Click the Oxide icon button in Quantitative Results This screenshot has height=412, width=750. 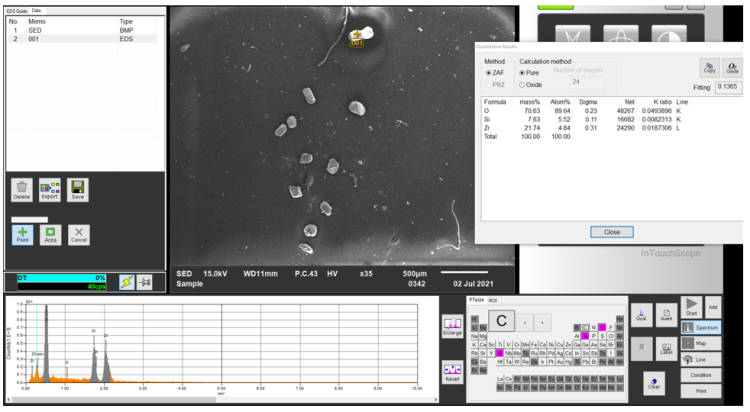(732, 68)
